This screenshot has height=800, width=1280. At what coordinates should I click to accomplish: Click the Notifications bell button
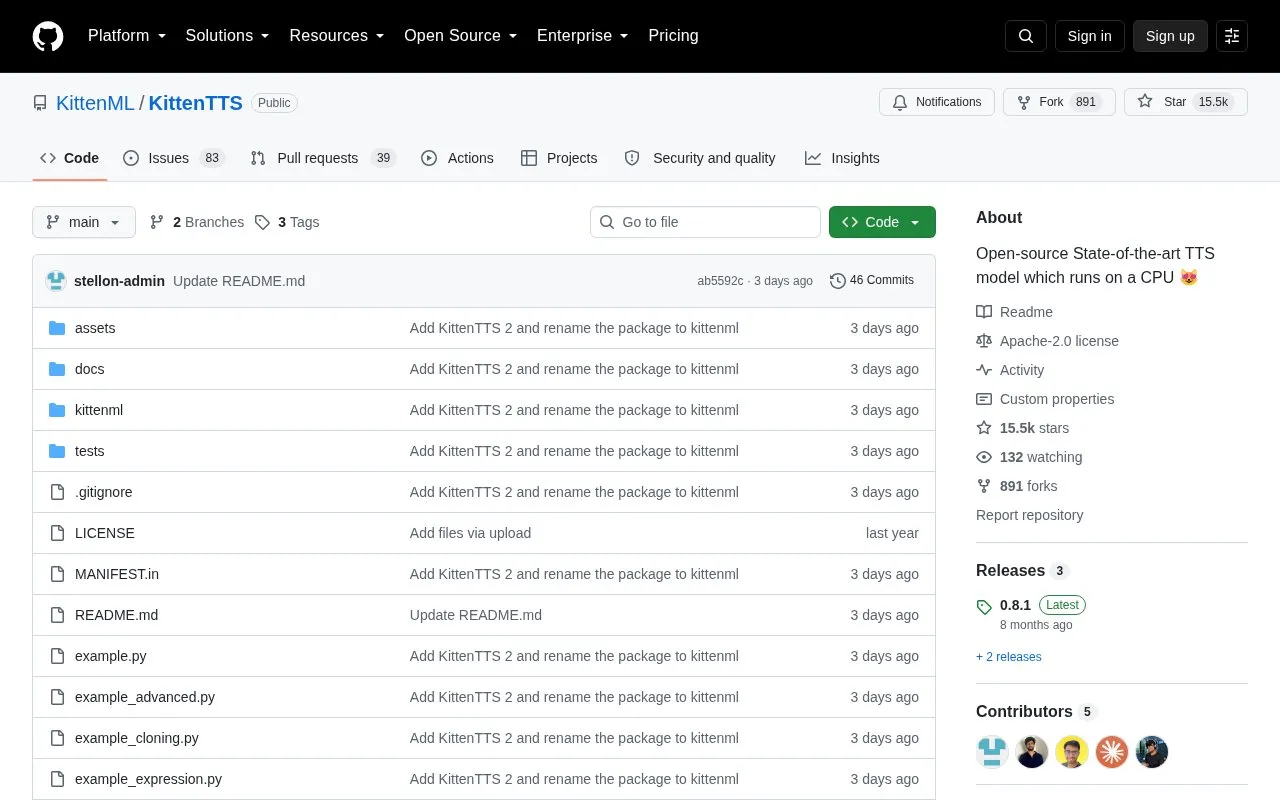[937, 102]
